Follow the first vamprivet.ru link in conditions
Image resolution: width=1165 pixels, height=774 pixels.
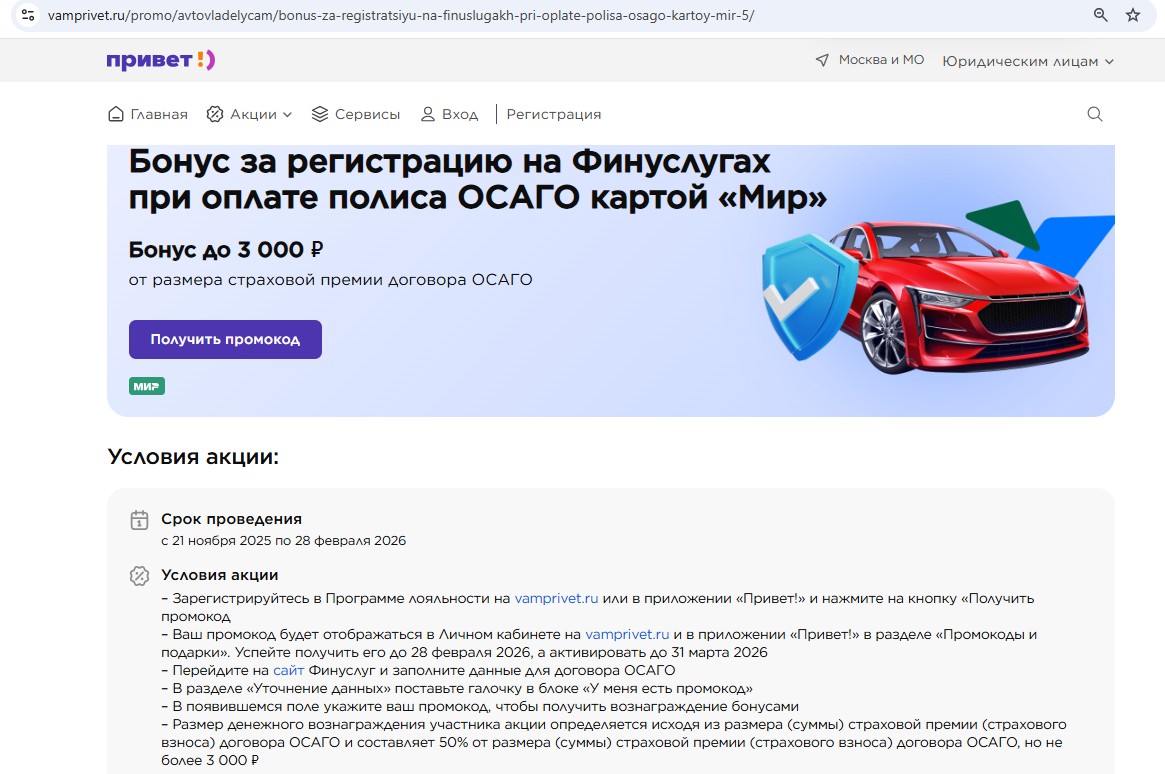(556, 598)
